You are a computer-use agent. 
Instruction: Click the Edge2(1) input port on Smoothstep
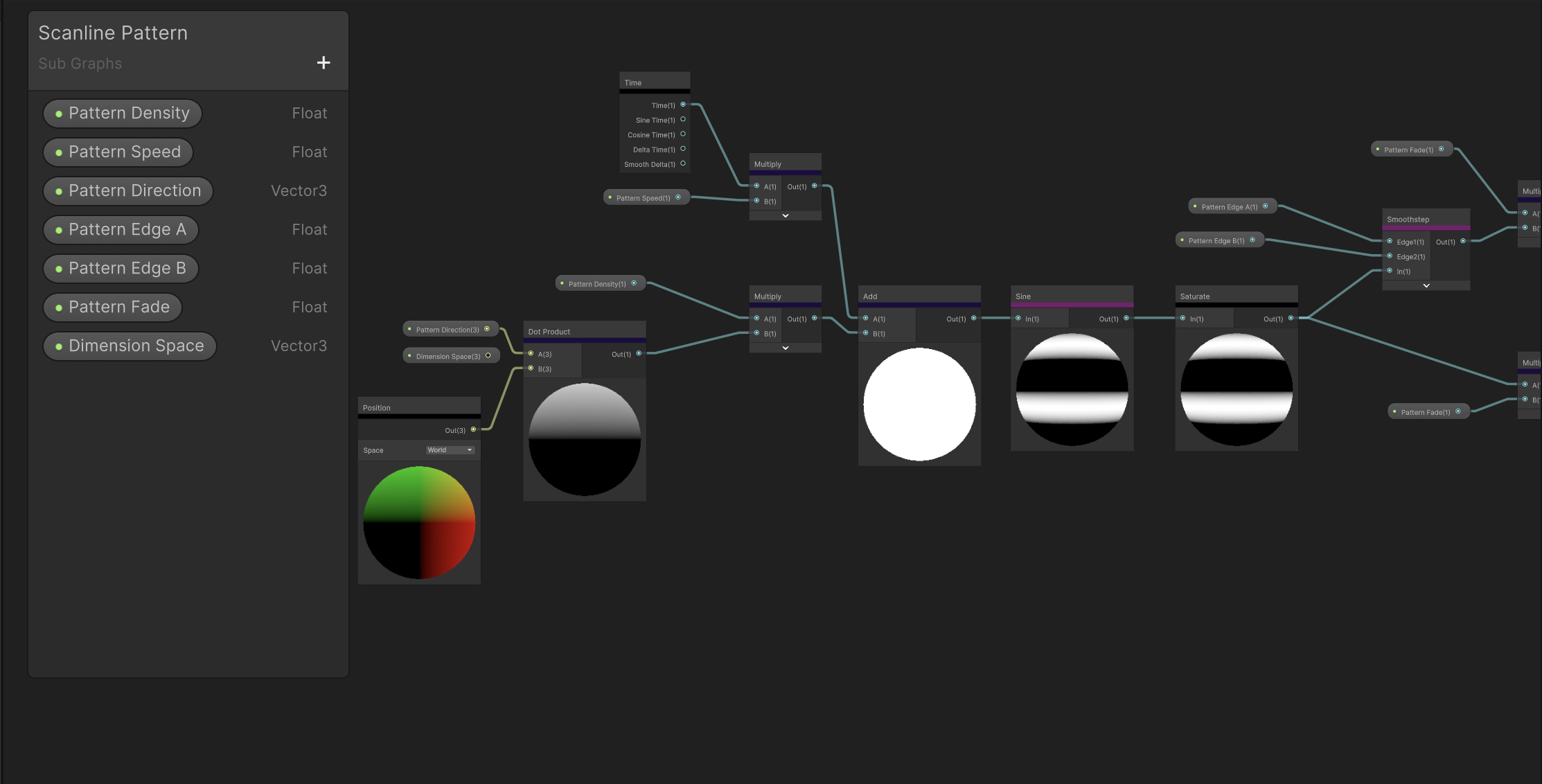1389,256
